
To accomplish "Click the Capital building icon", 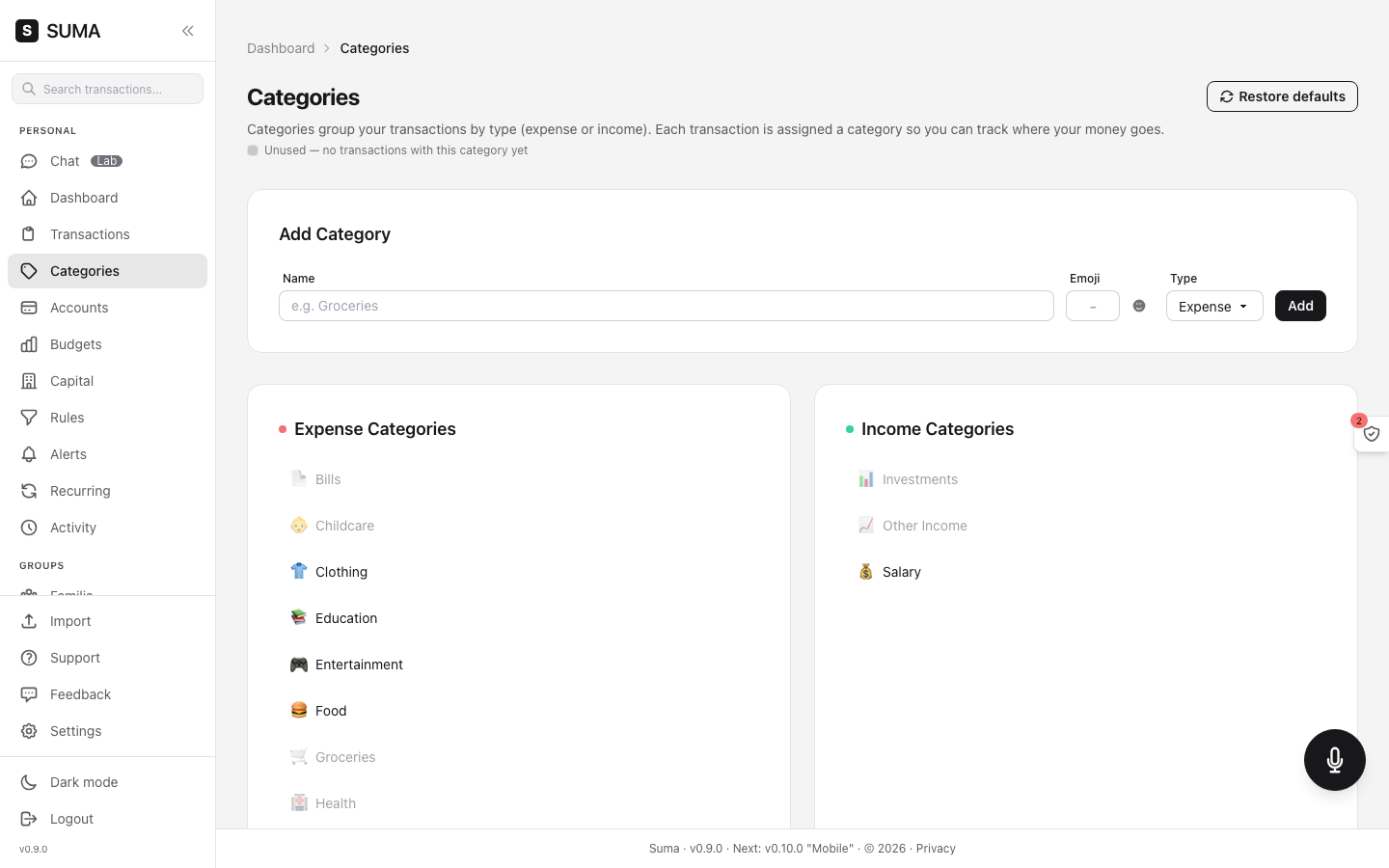I will click(x=29, y=381).
